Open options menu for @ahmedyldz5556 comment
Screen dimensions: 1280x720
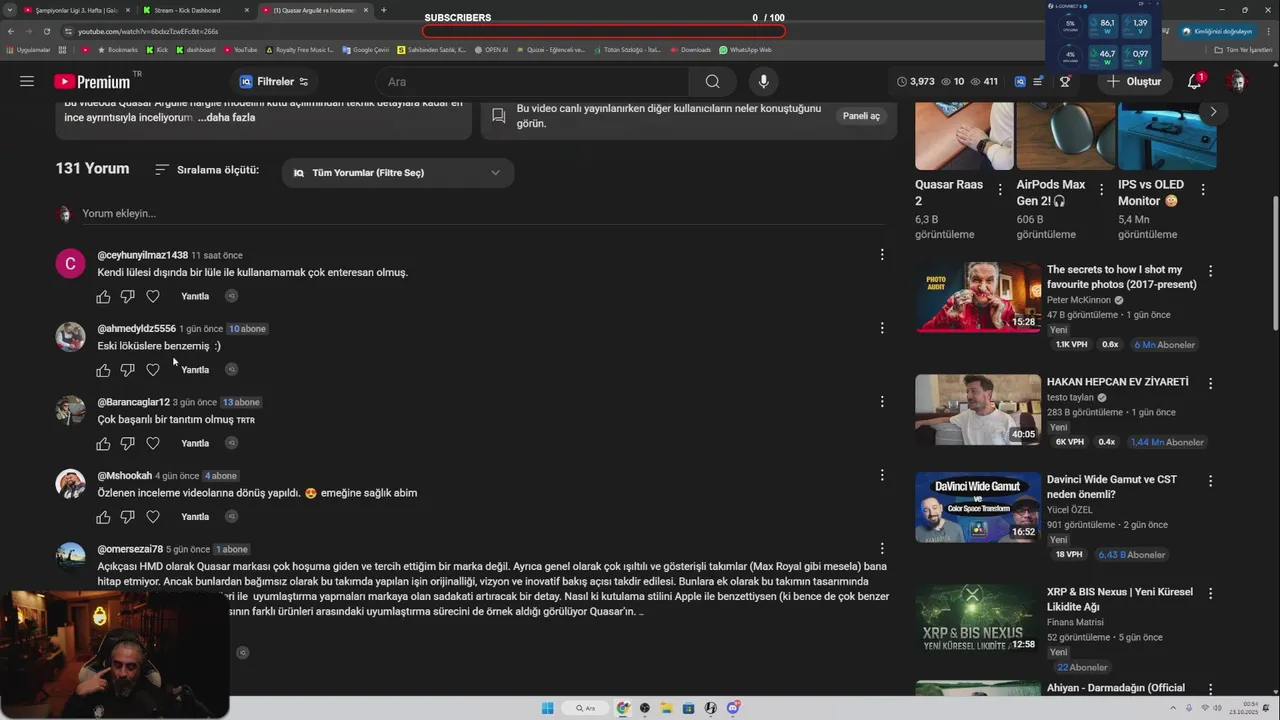[882, 328]
